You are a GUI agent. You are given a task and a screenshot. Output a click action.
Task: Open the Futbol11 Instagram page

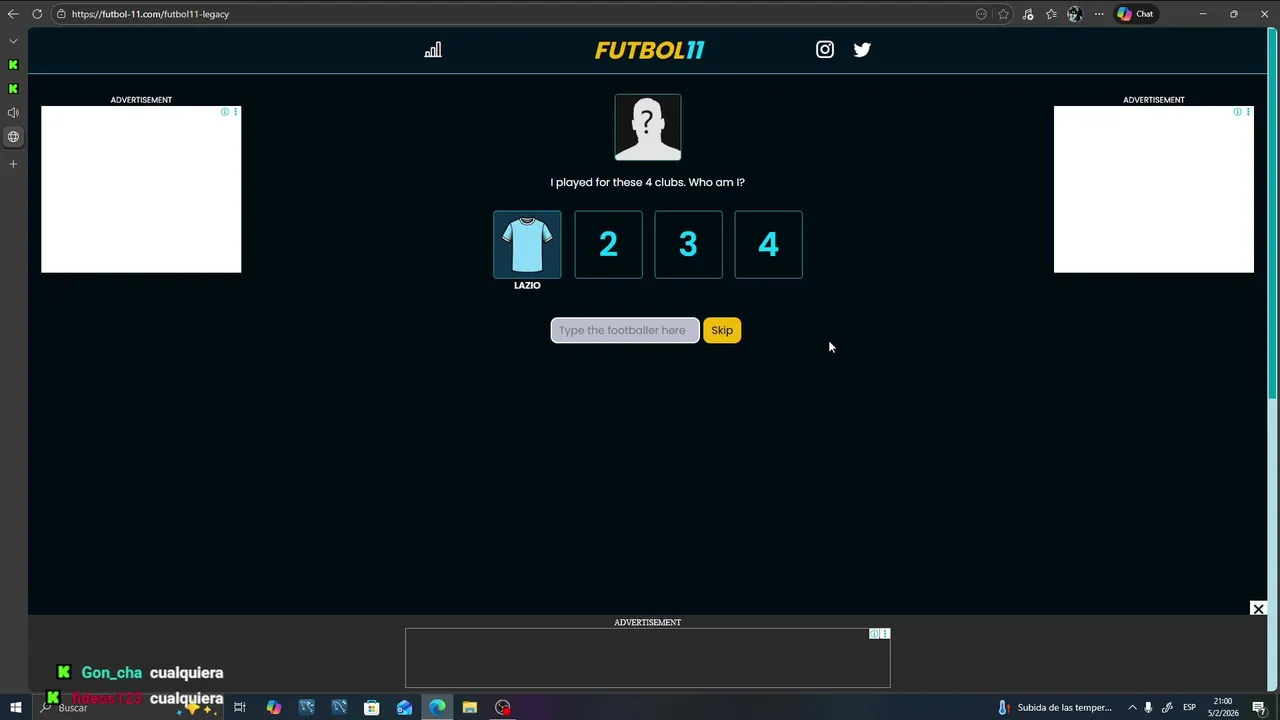pyautogui.click(x=825, y=49)
